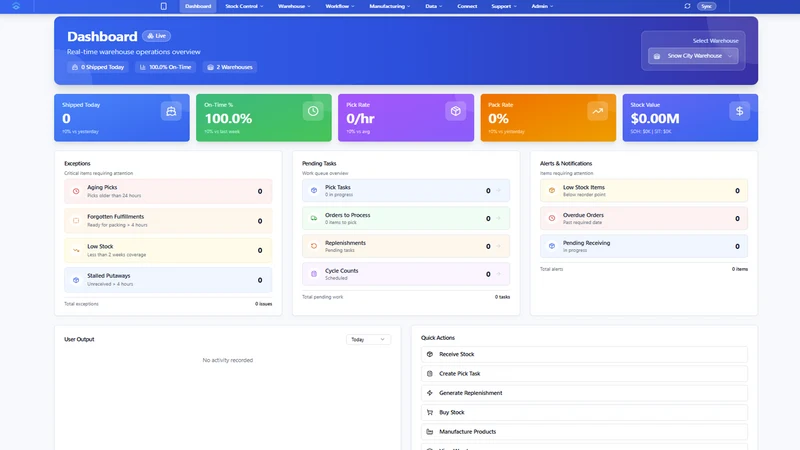Click the Forgotten Fulfillments icon
The width and height of the screenshot is (800, 450).
[76, 220]
